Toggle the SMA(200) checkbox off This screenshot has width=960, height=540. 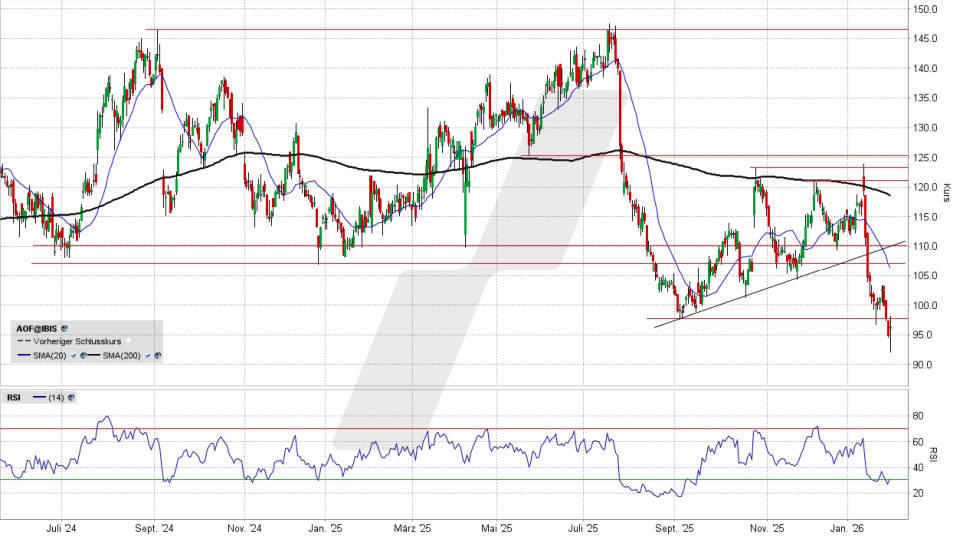[x=148, y=355]
